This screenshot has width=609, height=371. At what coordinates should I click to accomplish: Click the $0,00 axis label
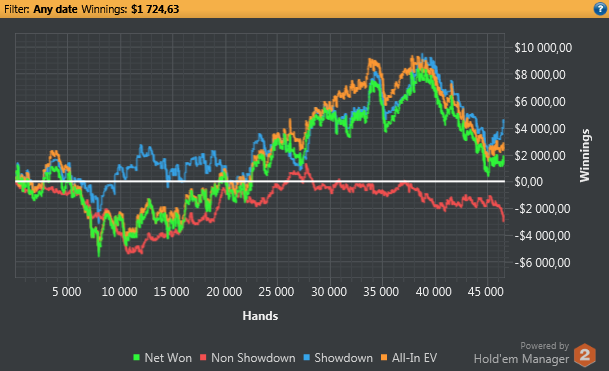tap(529, 182)
